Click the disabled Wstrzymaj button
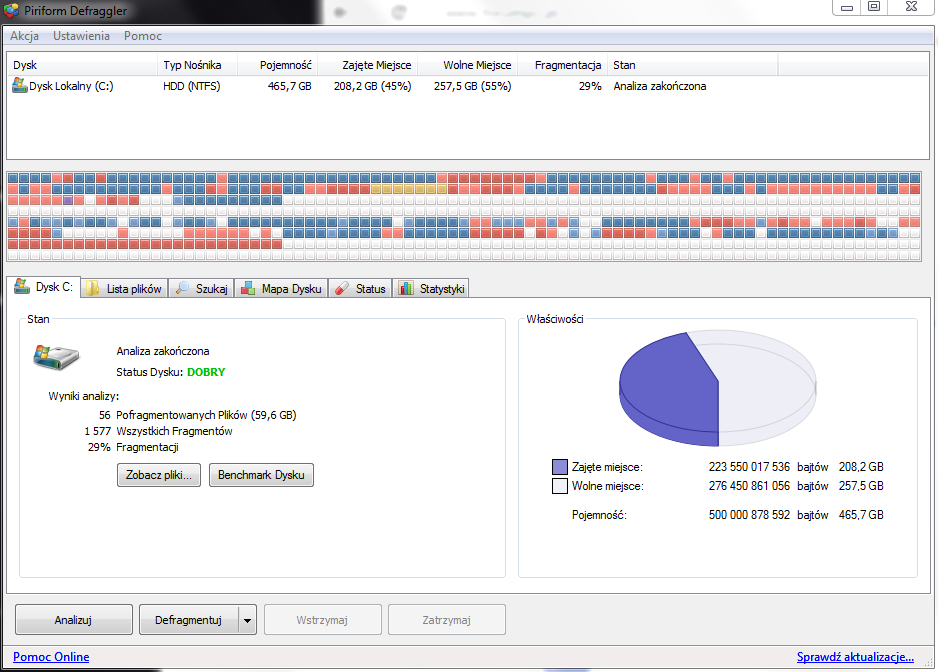 [x=322, y=619]
